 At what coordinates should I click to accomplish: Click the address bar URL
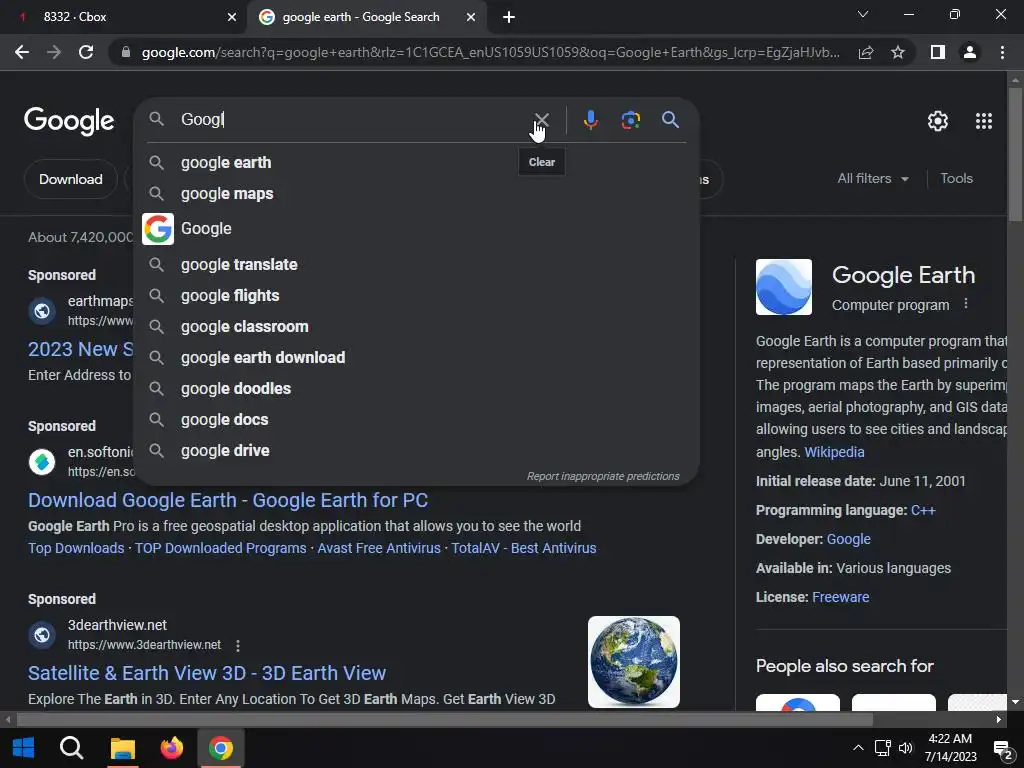[490, 52]
